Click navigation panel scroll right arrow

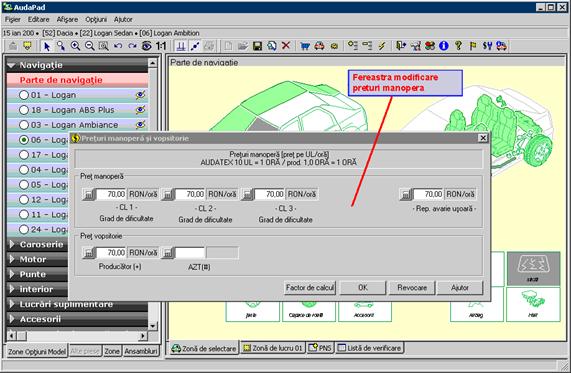143,335
